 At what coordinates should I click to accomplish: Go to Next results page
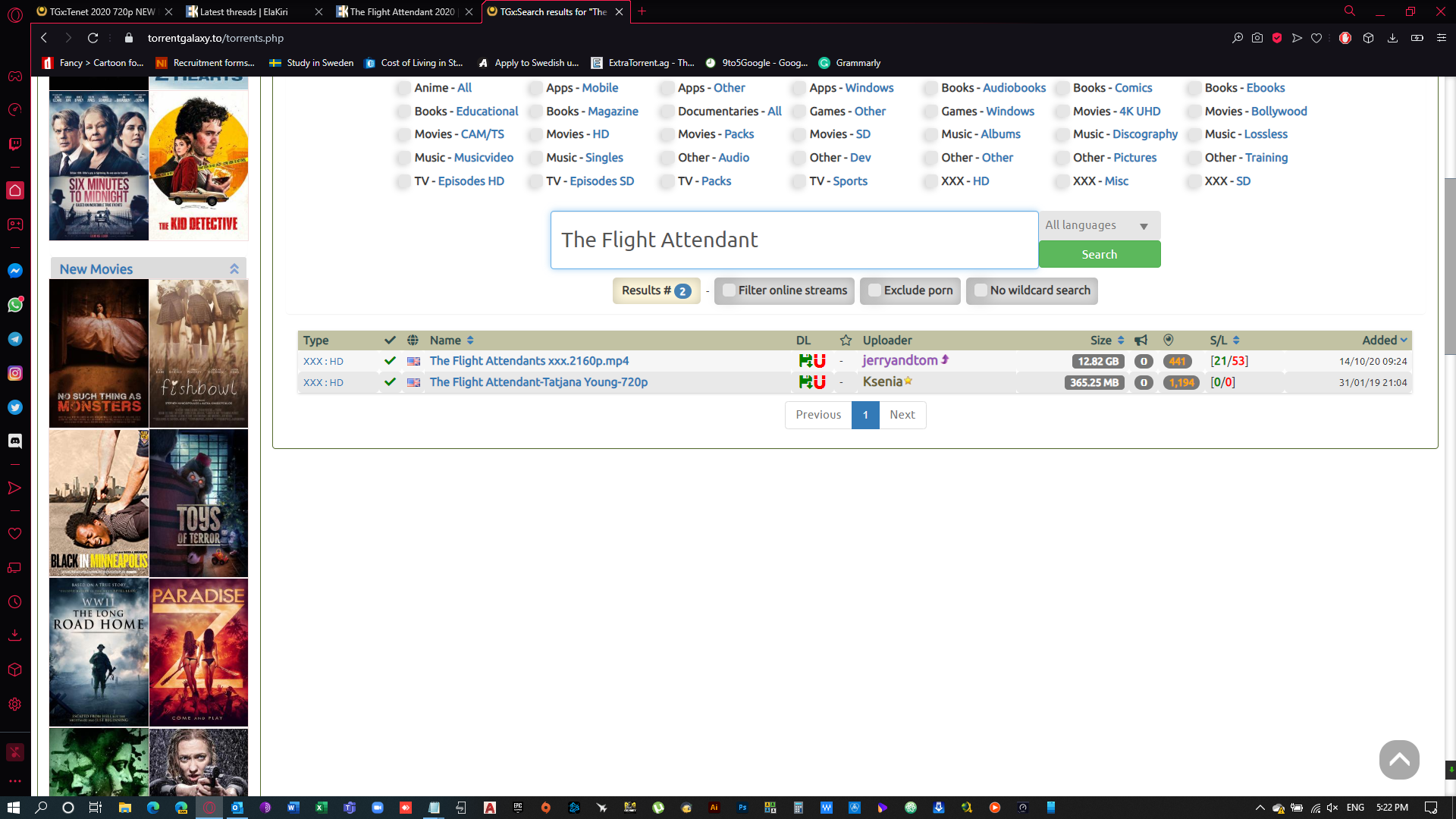click(x=902, y=415)
